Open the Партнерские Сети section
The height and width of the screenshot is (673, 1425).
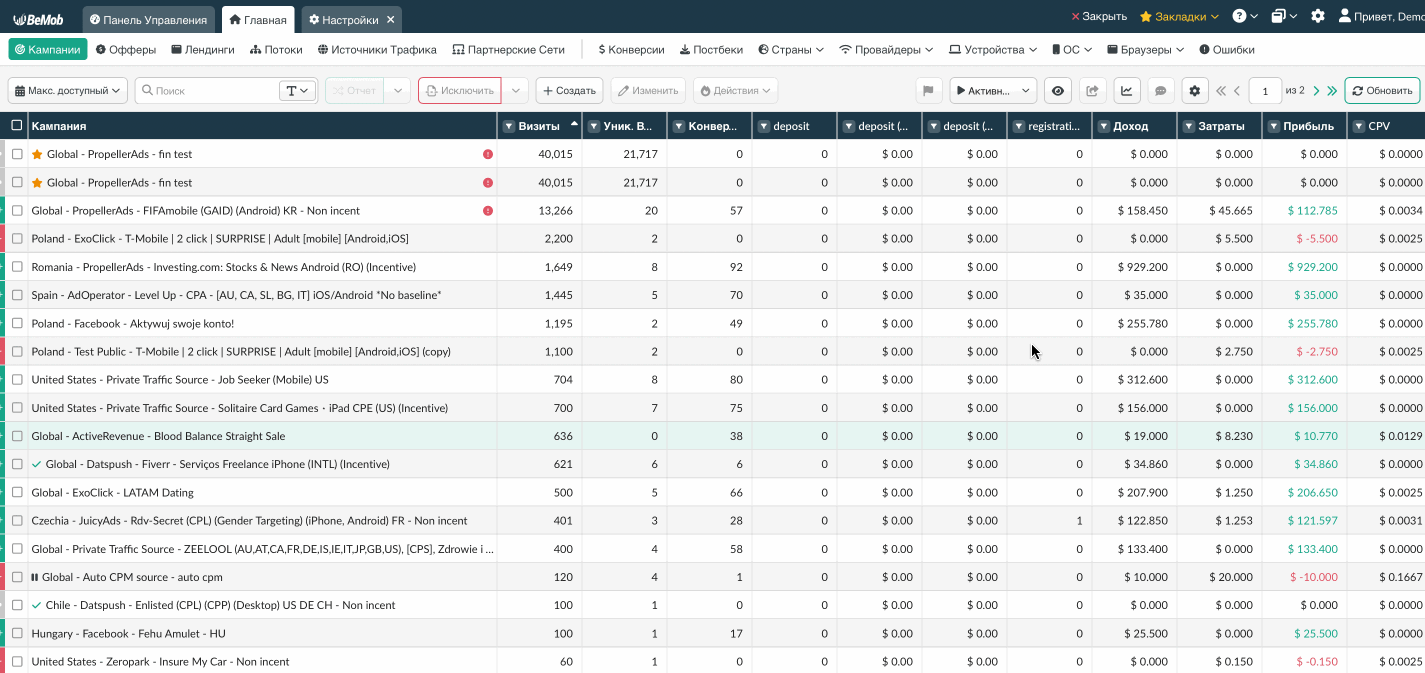pyautogui.click(x=509, y=49)
